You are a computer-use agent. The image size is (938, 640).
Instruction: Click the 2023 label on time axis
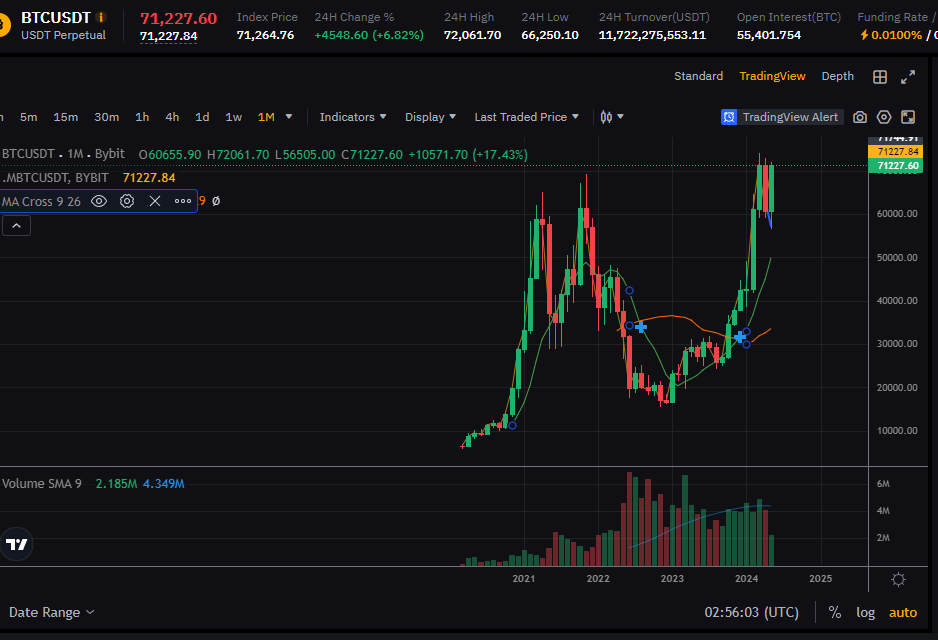(x=672, y=578)
